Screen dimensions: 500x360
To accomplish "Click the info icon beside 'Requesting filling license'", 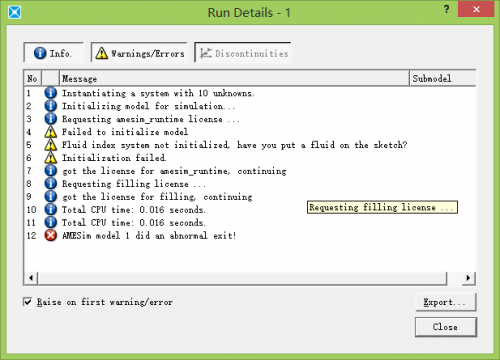I will [x=51, y=183].
